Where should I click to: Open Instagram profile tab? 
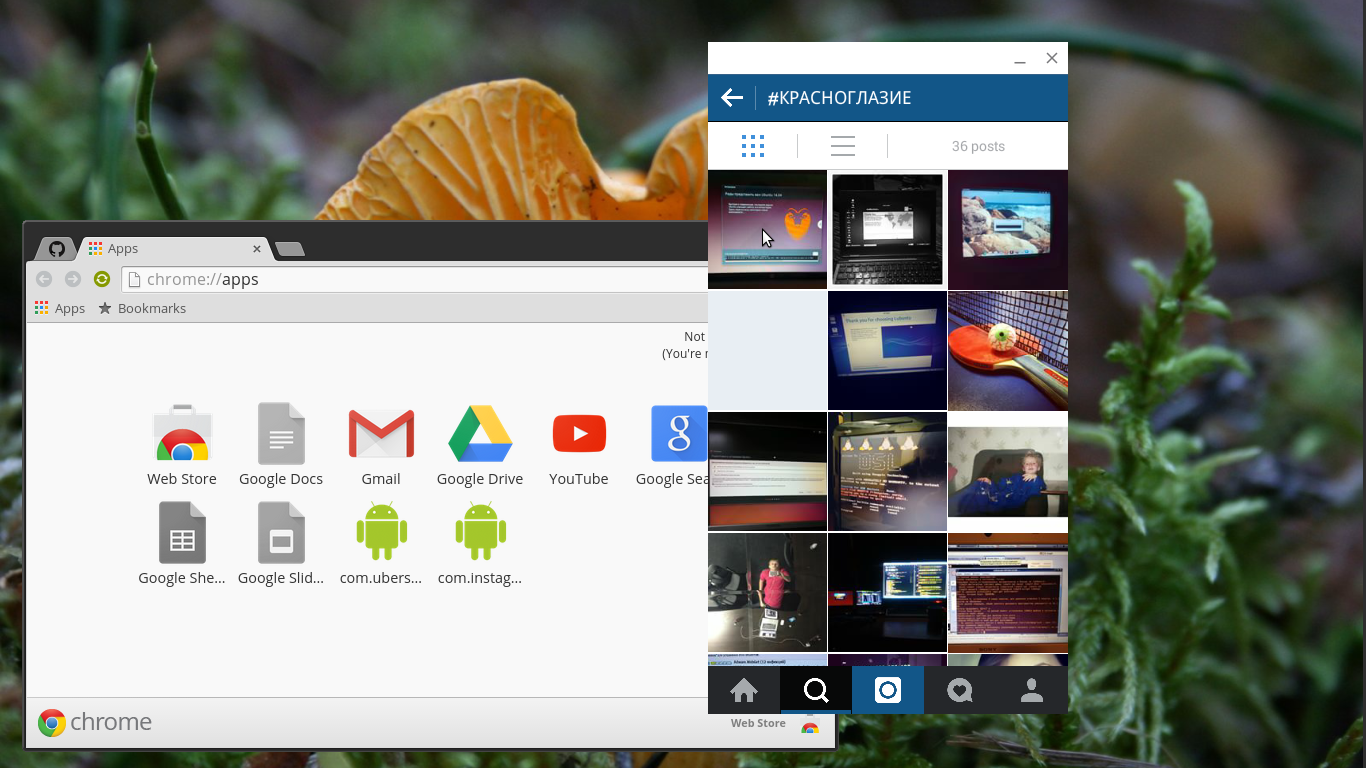(1031, 690)
